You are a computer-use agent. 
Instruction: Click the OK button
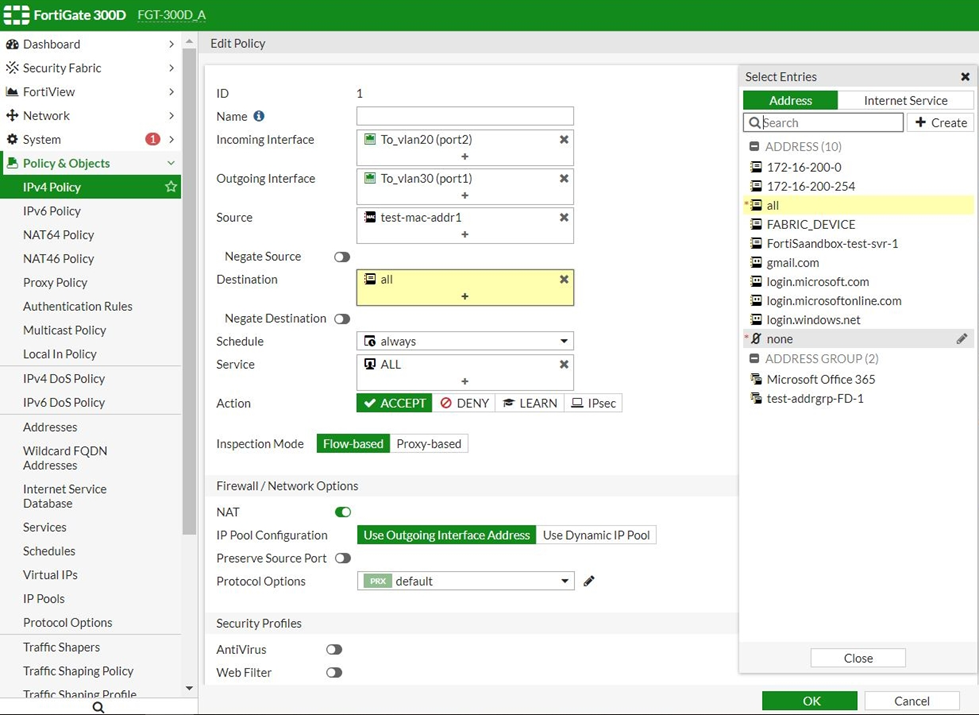[x=809, y=701]
